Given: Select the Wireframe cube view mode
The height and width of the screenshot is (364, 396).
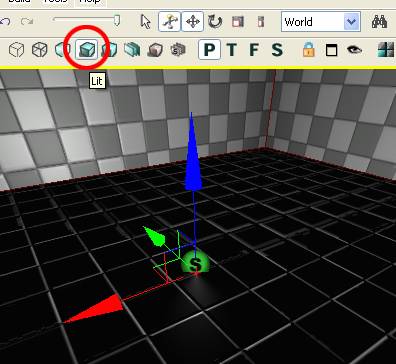Looking at the screenshot, I should coord(39,50).
